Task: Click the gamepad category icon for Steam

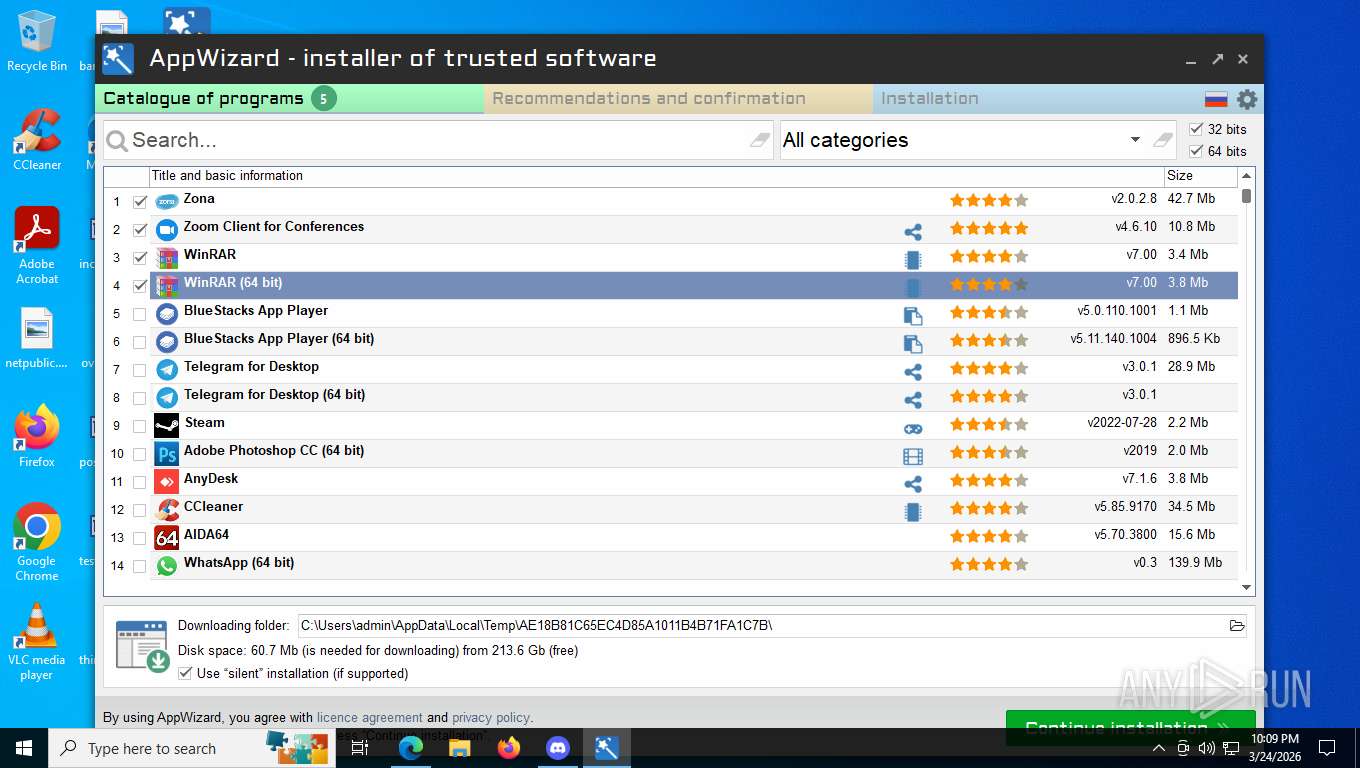Action: (913, 428)
